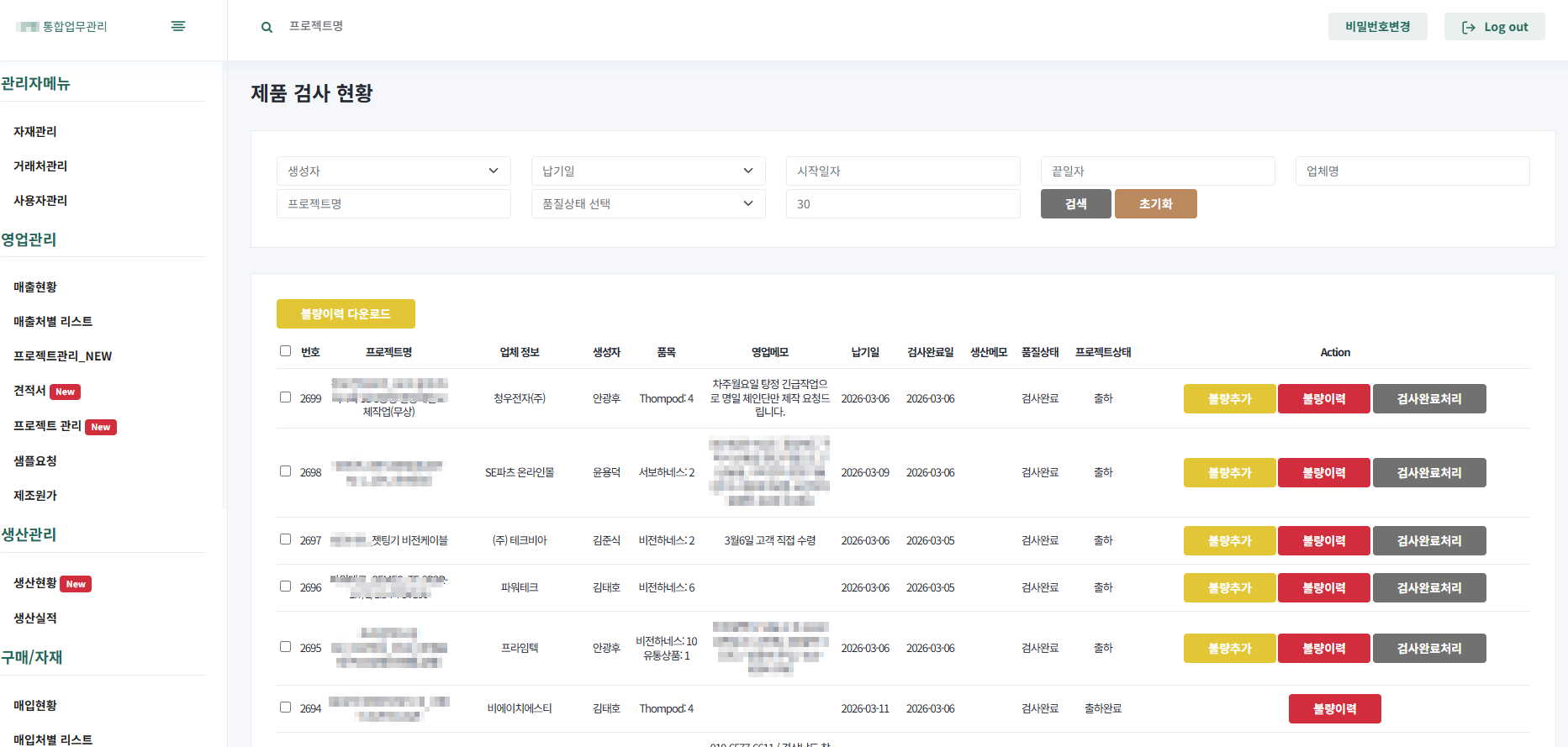Open the 품질상태 선택 dropdown

pos(648,203)
